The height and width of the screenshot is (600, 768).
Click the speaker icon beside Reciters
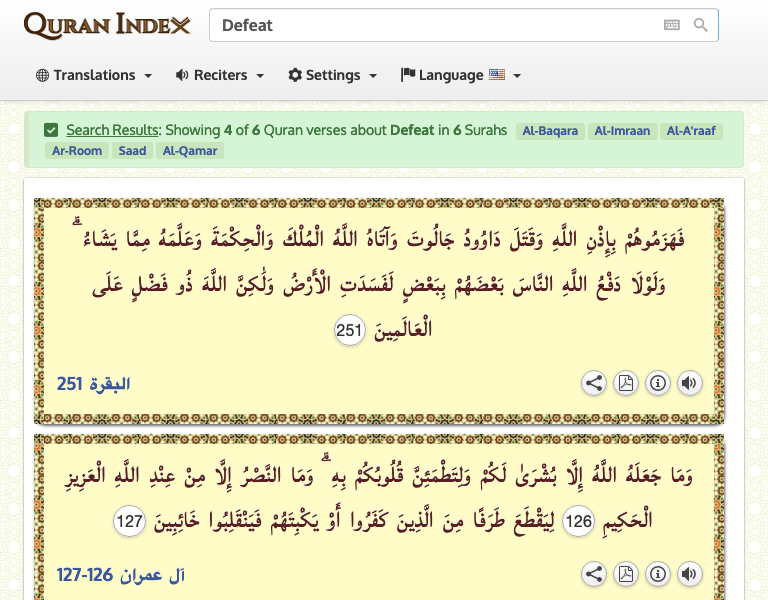pos(182,75)
